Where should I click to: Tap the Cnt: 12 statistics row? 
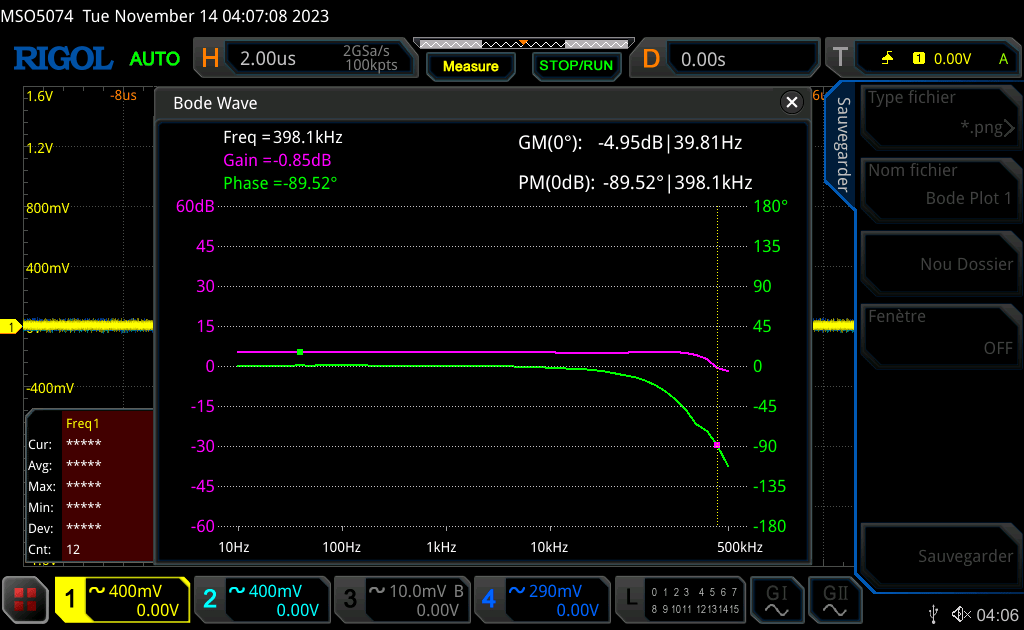(x=90, y=550)
